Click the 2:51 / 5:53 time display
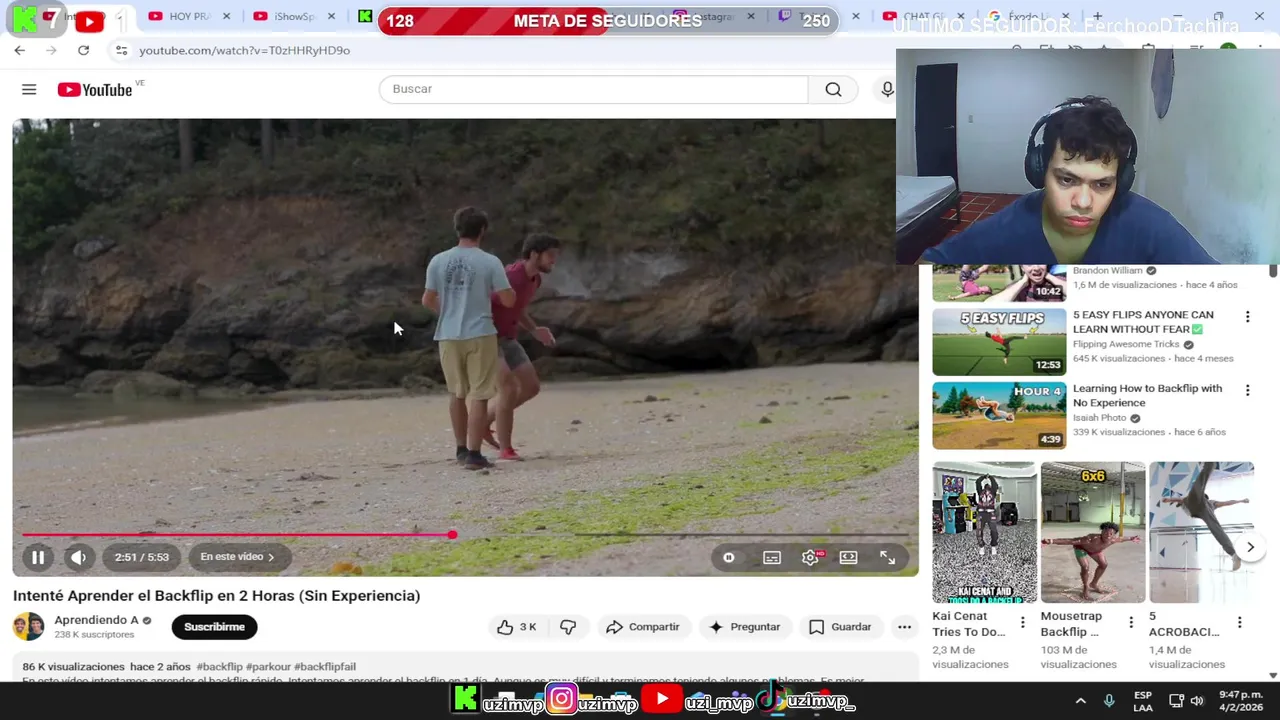The height and width of the screenshot is (720, 1280). pyautogui.click(x=141, y=557)
